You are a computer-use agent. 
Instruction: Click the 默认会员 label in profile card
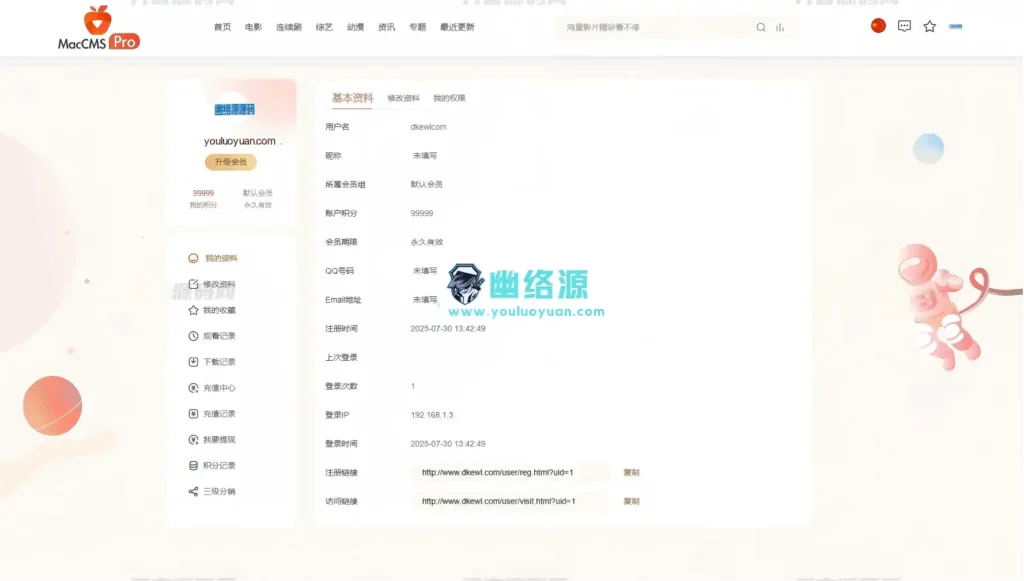(258, 193)
